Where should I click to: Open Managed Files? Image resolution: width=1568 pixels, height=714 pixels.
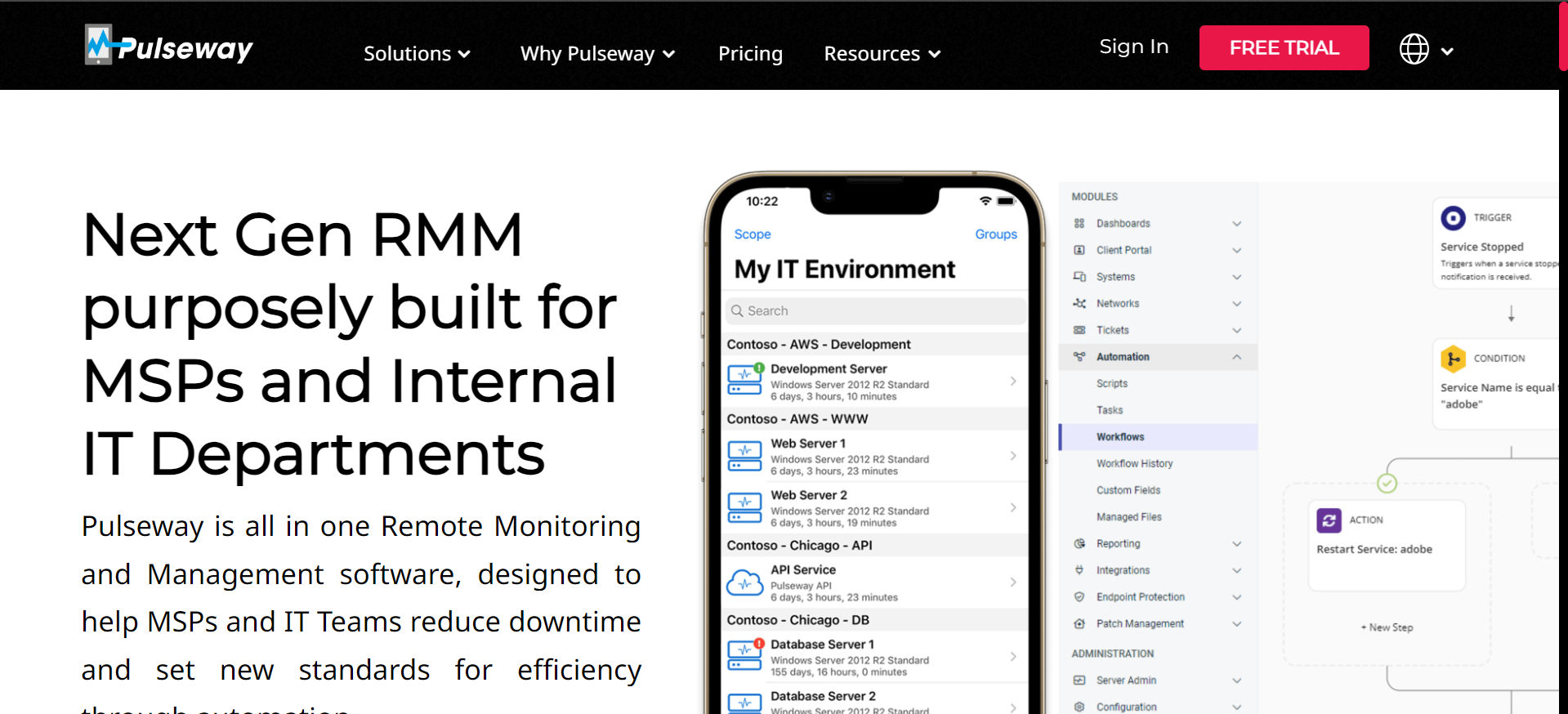[1128, 517]
